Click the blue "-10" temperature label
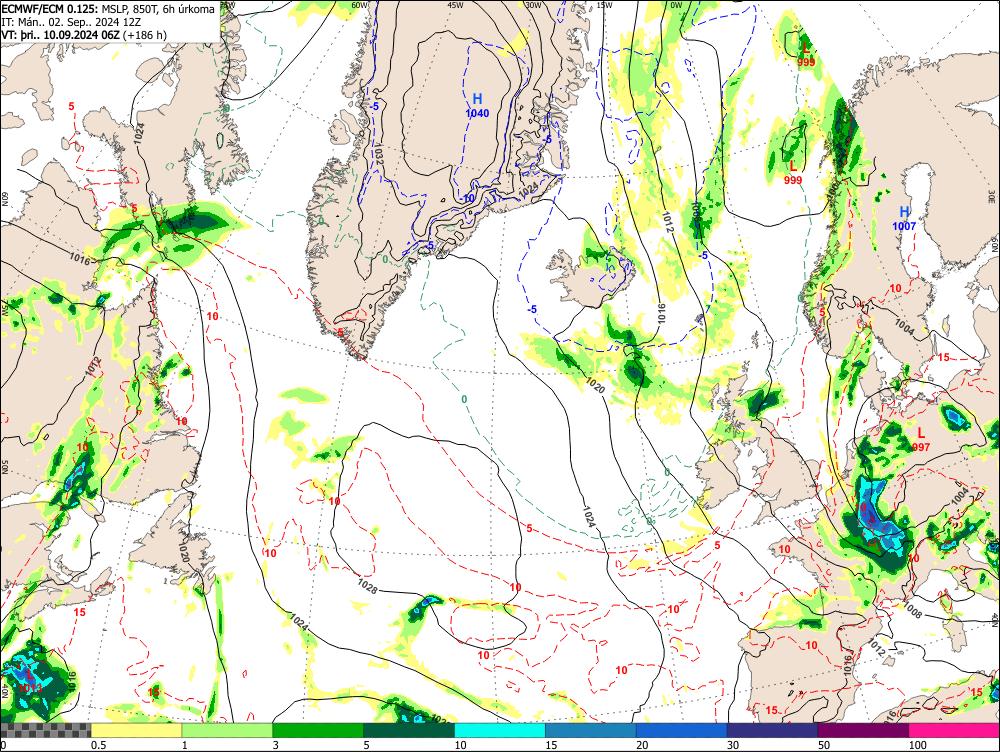Screen dimensions: 1000x752 pos(468,199)
